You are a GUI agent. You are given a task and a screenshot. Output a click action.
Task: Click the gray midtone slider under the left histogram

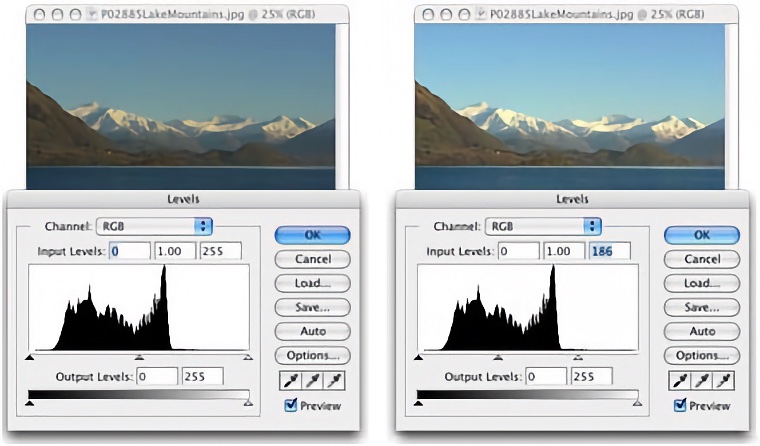pyautogui.click(x=139, y=354)
